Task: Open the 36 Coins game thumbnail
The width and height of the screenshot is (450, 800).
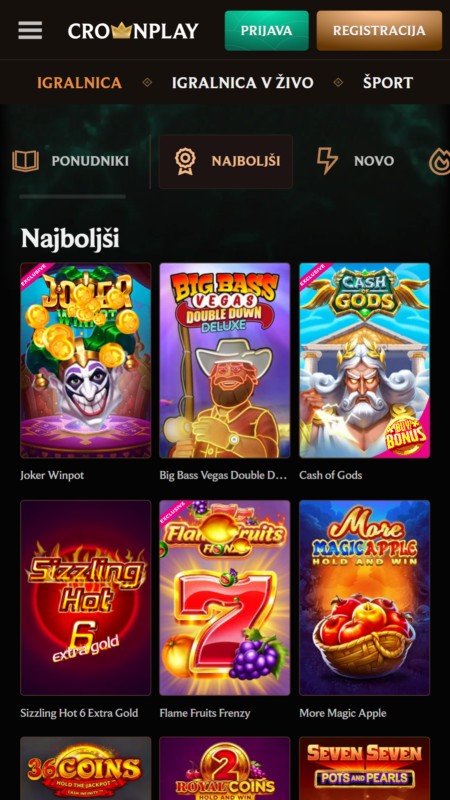Action: pyautogui.click(x=86, y=768)
